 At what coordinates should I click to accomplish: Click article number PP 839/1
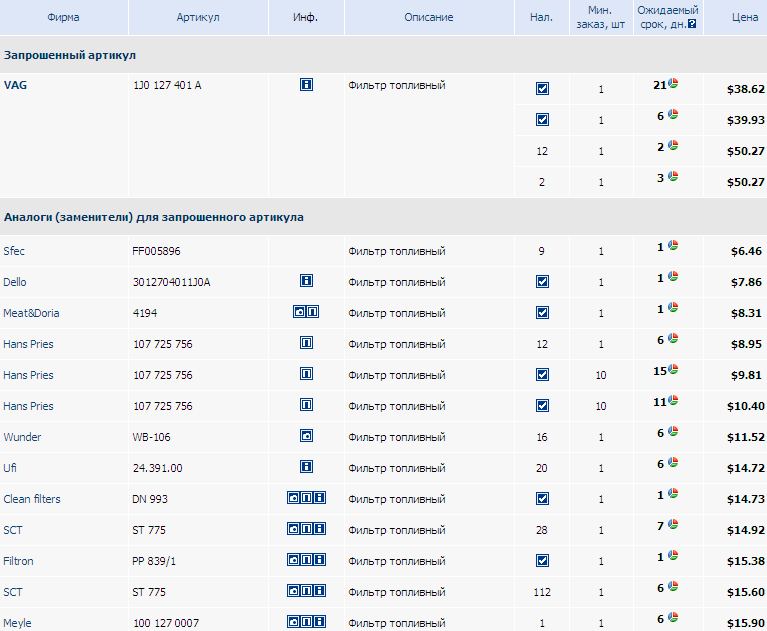154,561
